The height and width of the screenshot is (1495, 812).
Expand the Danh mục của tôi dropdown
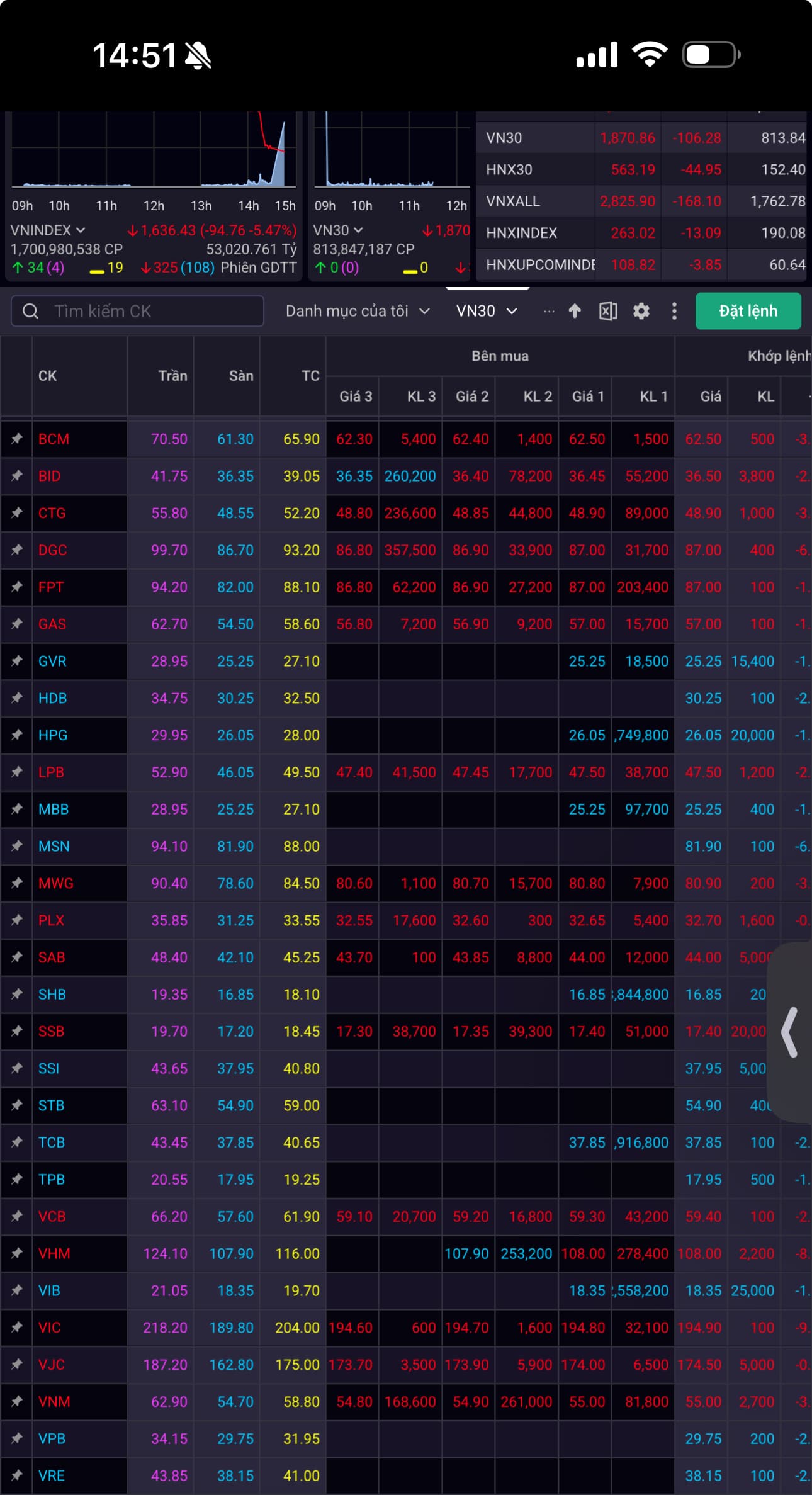(358, 311)
